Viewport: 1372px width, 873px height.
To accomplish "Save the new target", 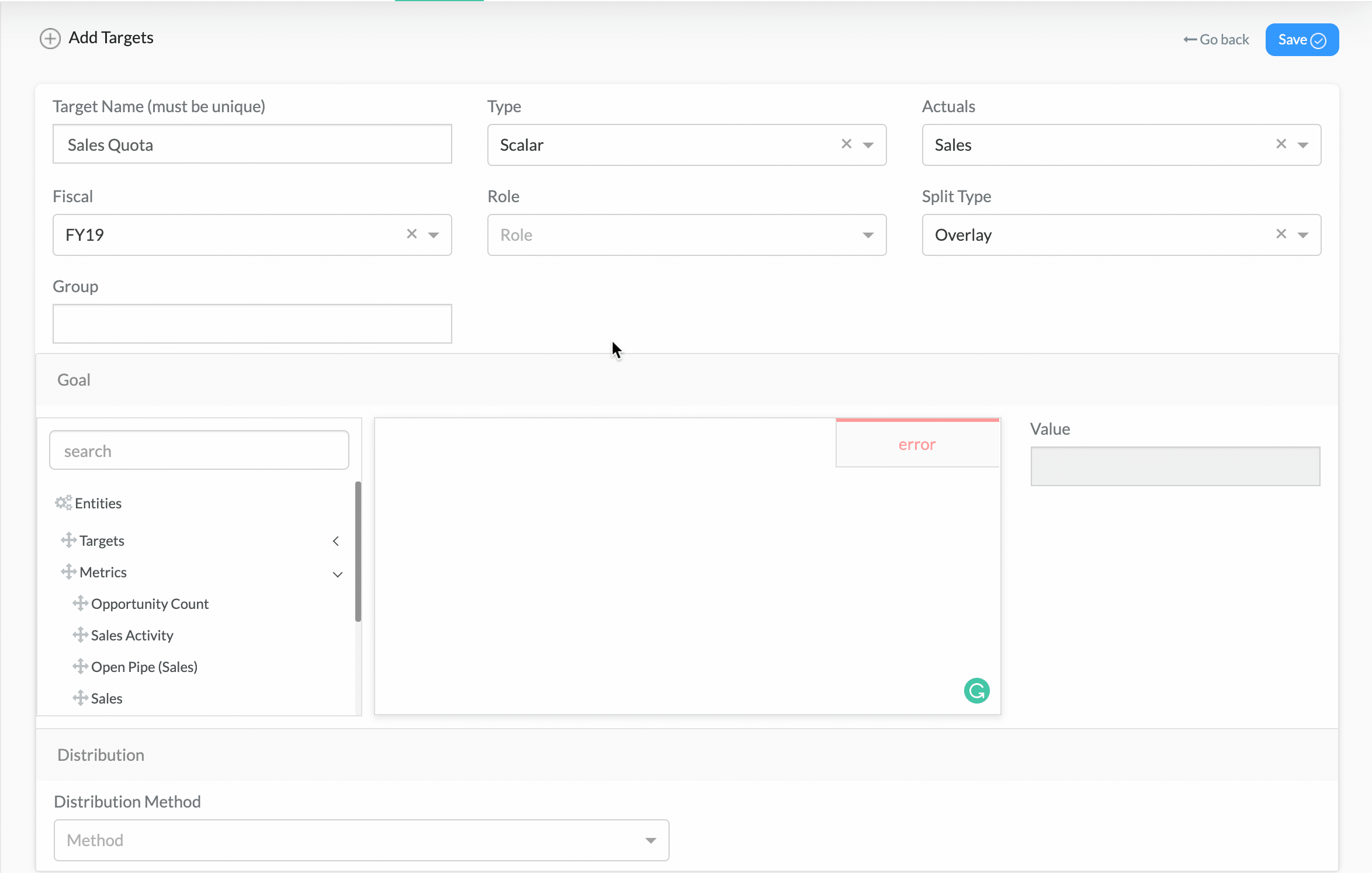I will tap(1301, 40).
